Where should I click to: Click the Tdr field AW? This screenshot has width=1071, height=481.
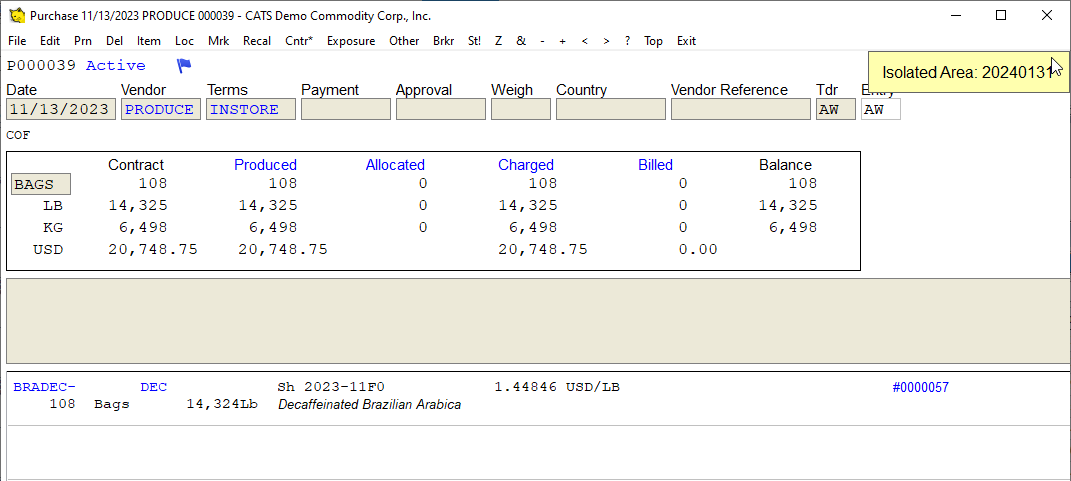(x=835, y=109)
